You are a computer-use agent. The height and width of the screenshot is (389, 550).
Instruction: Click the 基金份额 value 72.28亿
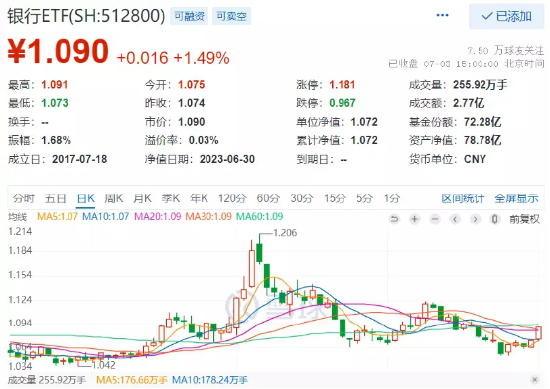tap(482, 122)
